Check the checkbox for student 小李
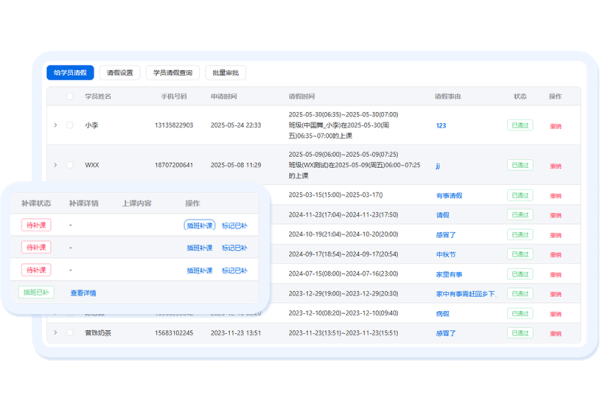600x410 pixels. 70,125
